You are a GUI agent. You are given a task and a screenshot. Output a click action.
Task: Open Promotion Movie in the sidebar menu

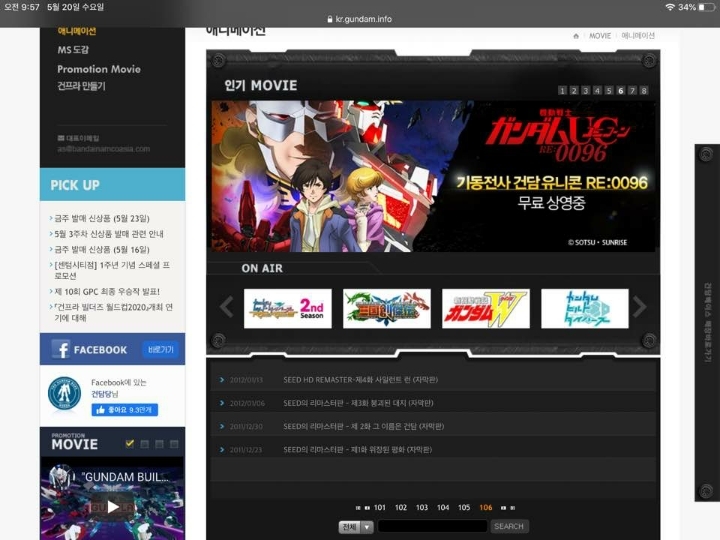tap(99, 69)
